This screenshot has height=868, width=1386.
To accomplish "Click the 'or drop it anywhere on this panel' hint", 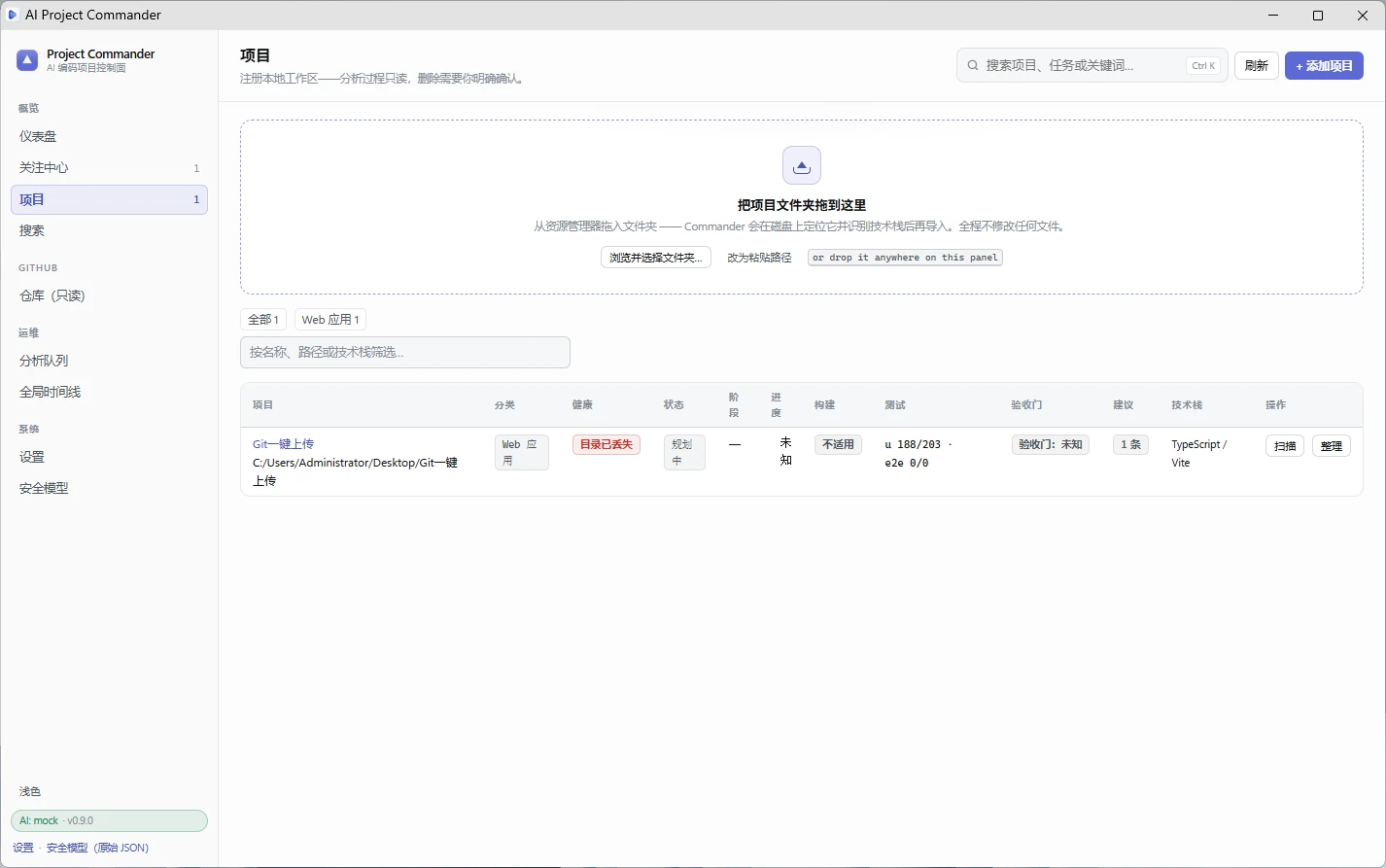I will [905, 258].
